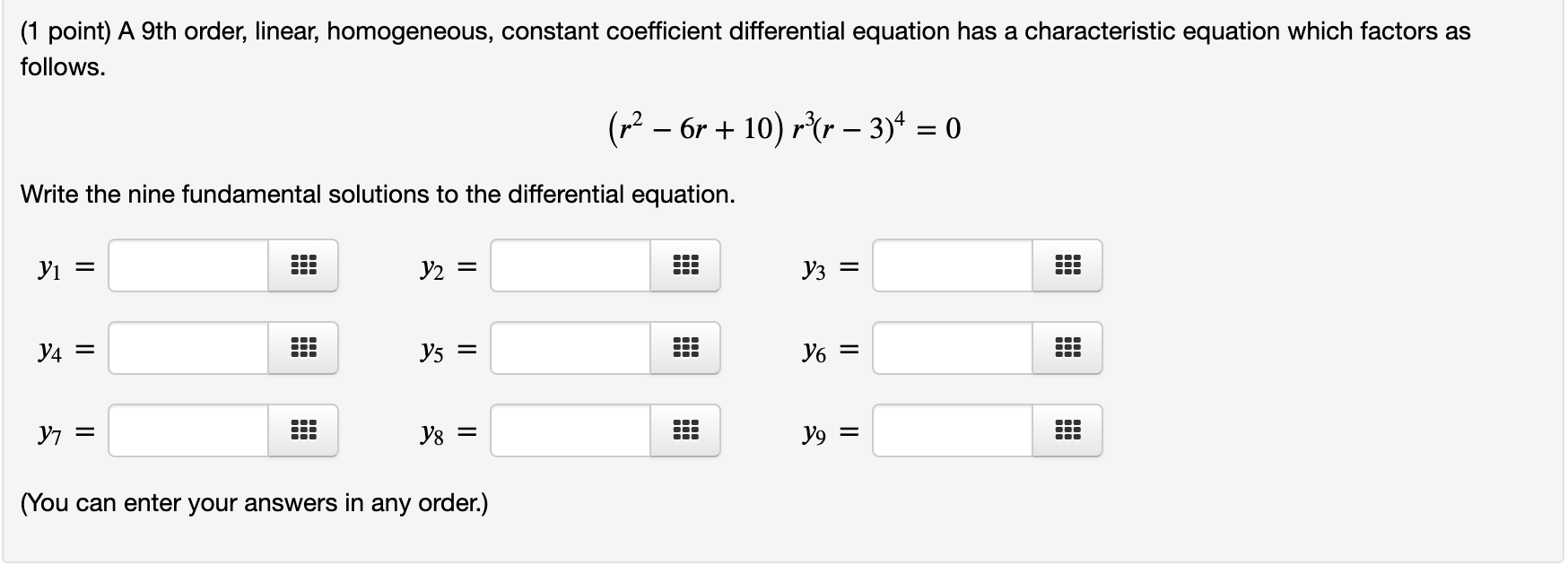The height and width of the screenshot is (565, 1568).
Task: Click inside the y5 answer box
Action: click(x=570, y=349)
